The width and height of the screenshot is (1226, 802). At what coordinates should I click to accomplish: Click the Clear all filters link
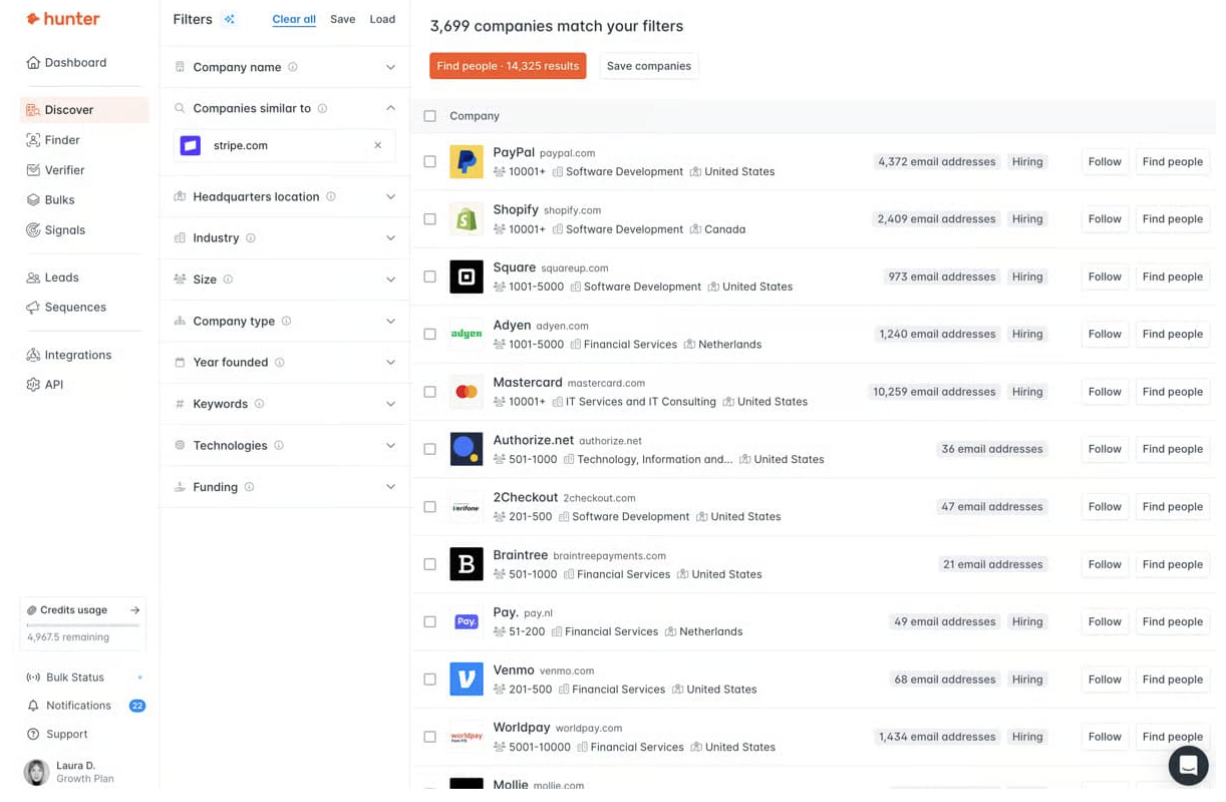click(x=294, y=19)
